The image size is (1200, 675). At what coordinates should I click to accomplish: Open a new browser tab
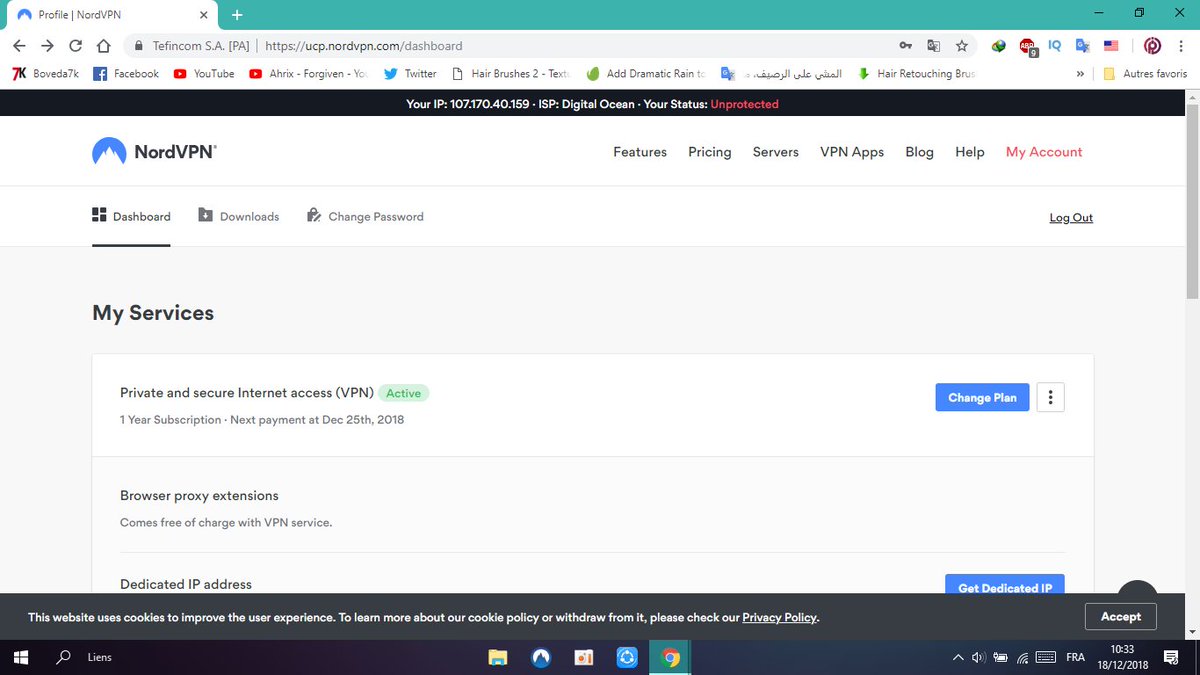point(237,15)
